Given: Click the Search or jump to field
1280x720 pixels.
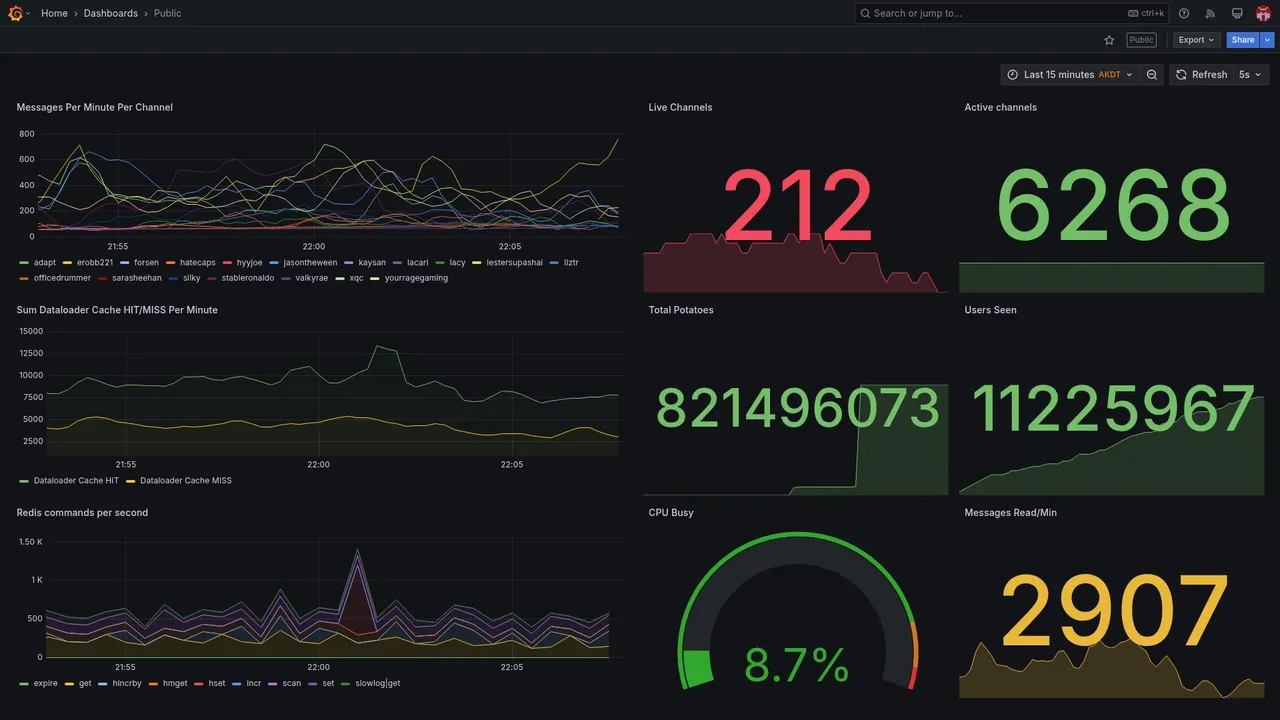Looking at the screenshot, I should pos(1012,13).
